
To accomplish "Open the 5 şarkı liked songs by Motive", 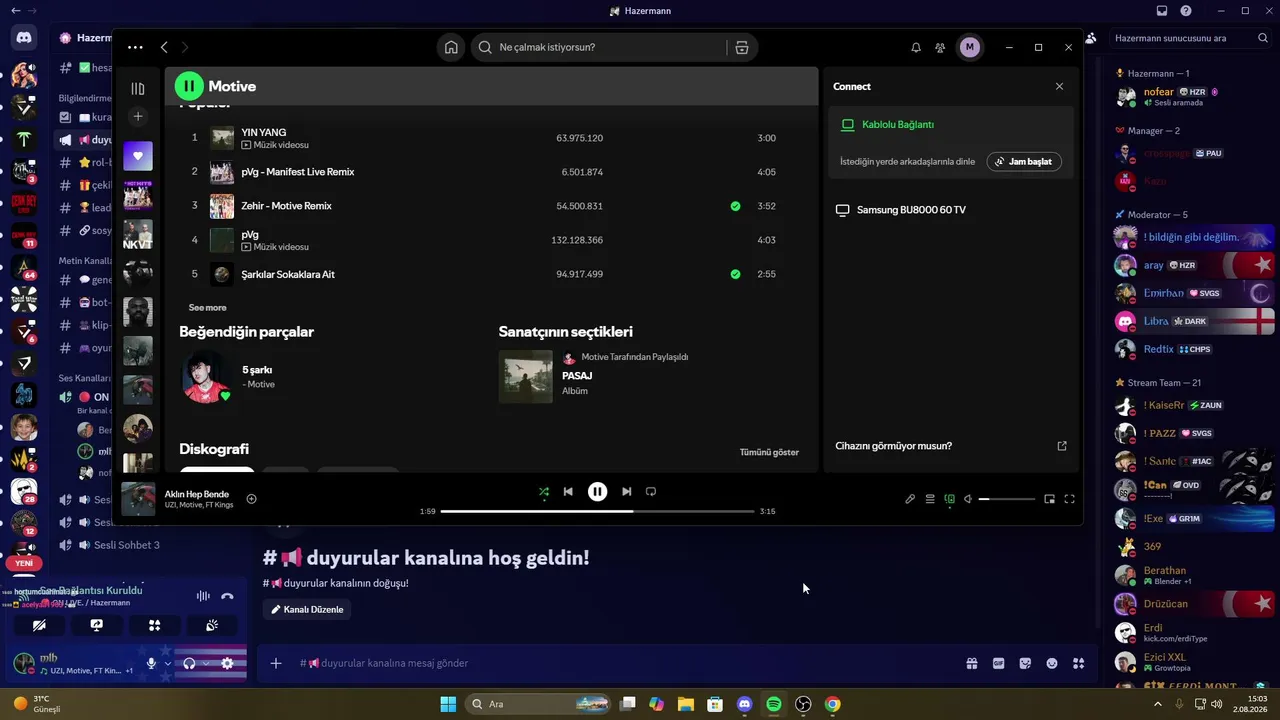I will (x=258, y=370).
